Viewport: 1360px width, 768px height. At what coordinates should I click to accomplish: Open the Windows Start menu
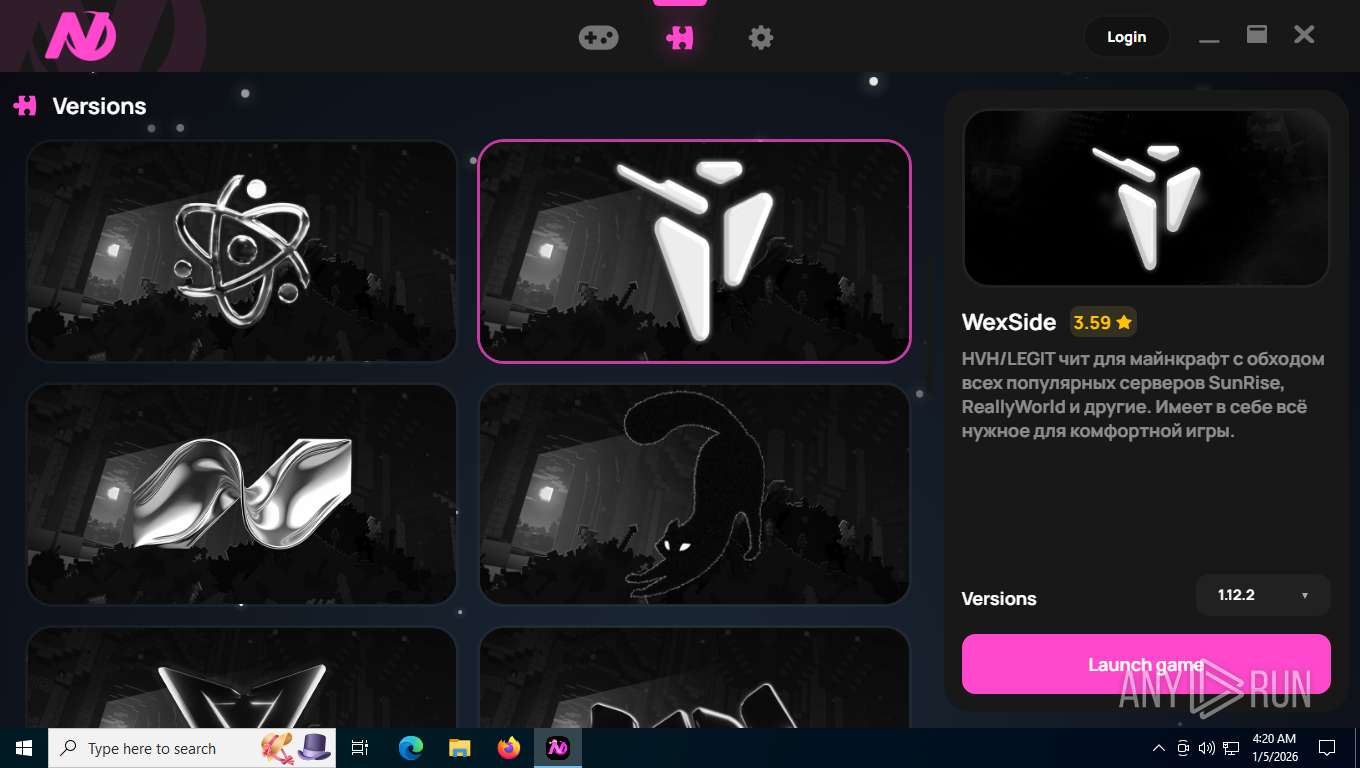24,748
